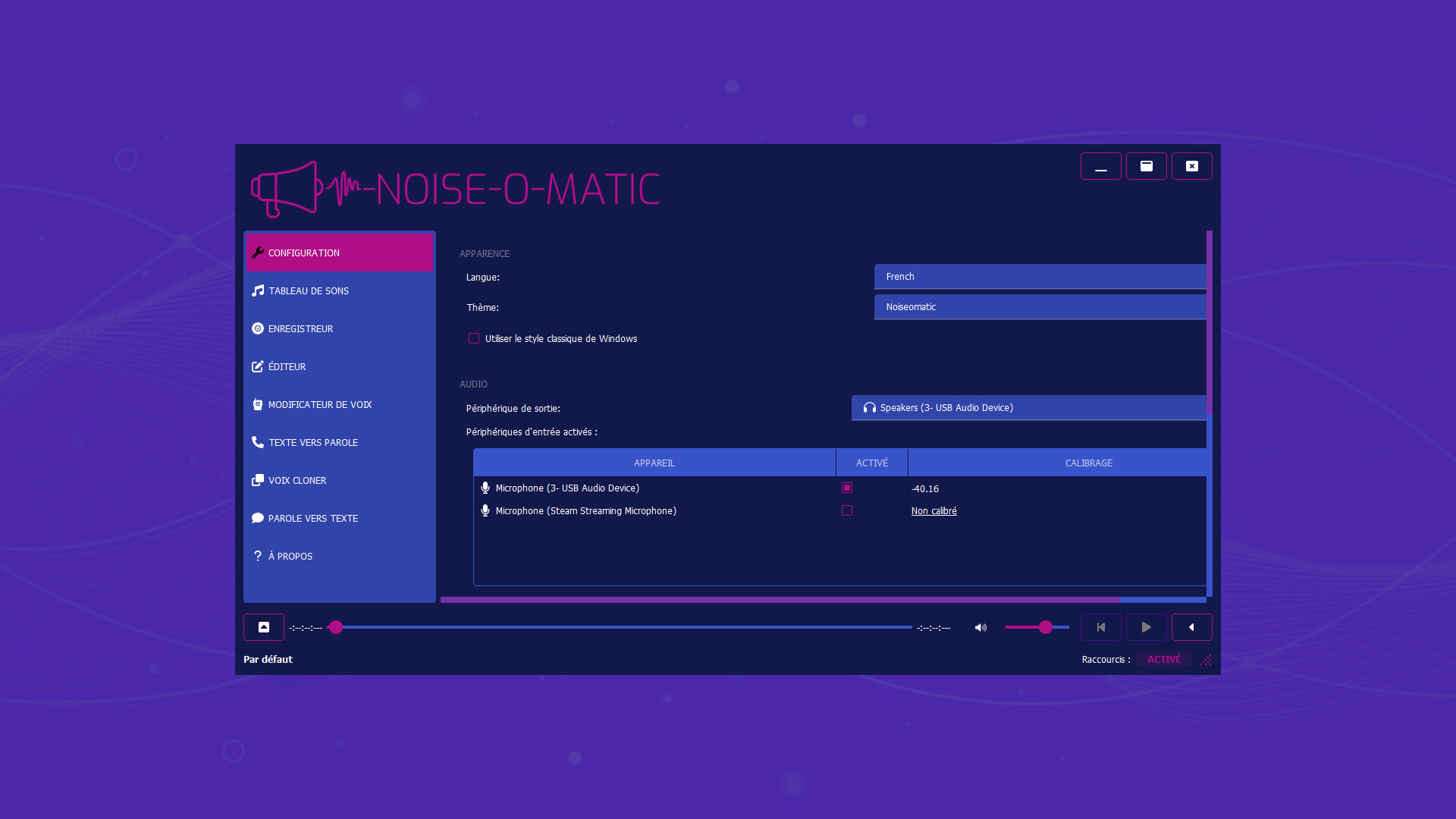Open the Thème dropdown showing Noiseomatic
Image resolution: width=1456 pixels, height=819 pixels.
coord(1040,307)
